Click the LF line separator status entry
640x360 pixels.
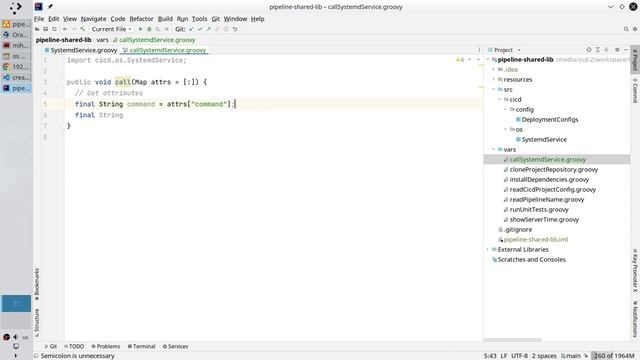[504, 356]
